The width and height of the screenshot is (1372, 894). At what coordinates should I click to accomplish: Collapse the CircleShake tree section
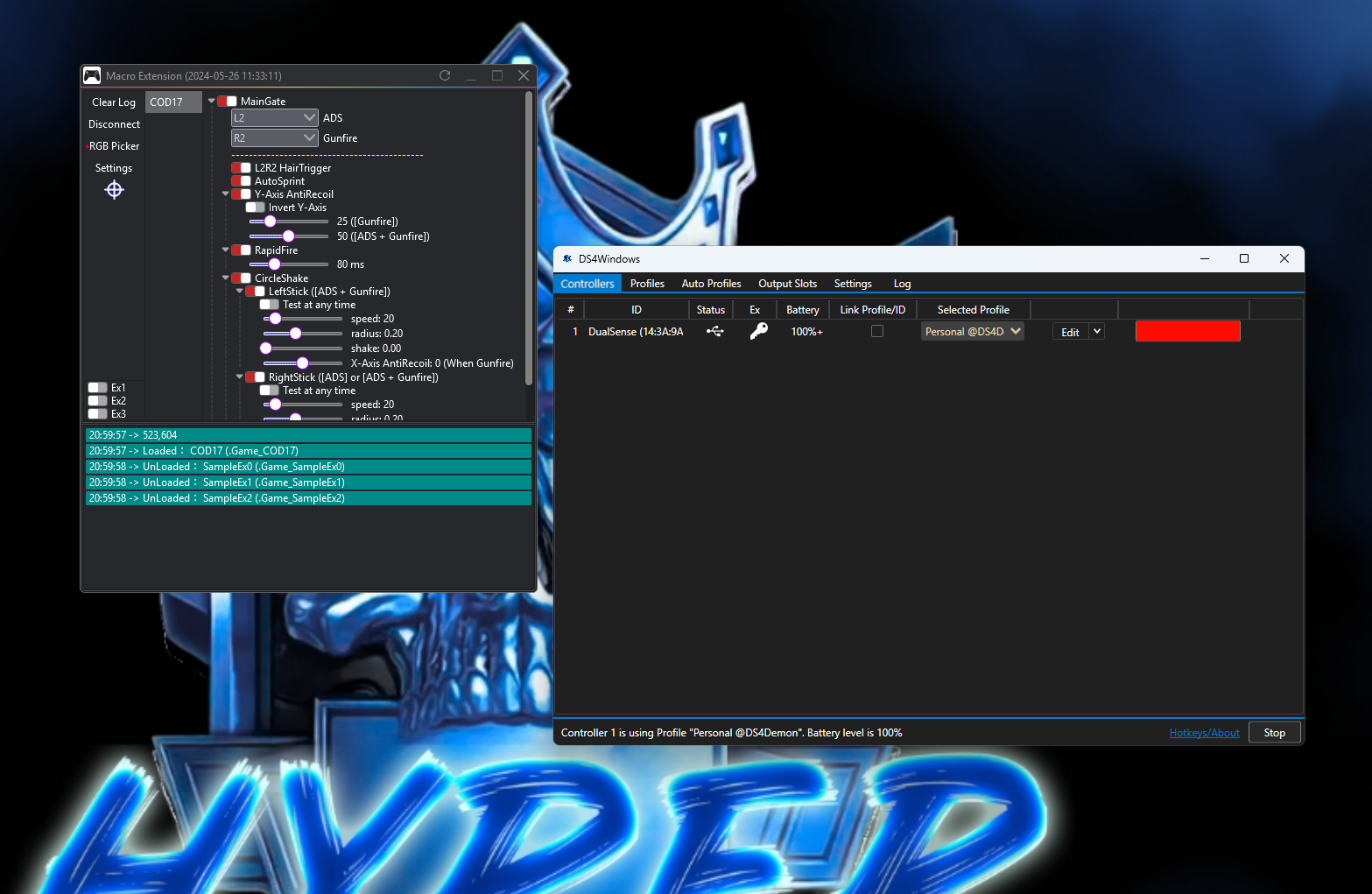[226, 278]
